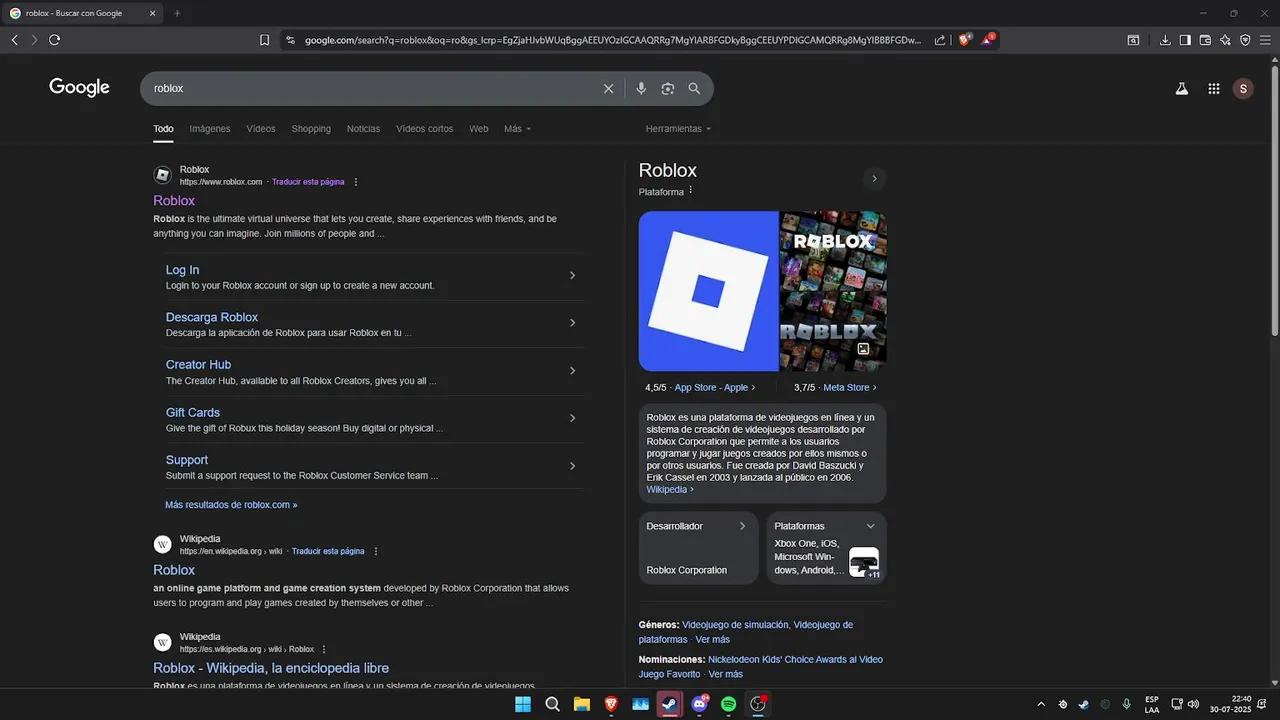Open the Más search filter dropdown

point(517,129)
